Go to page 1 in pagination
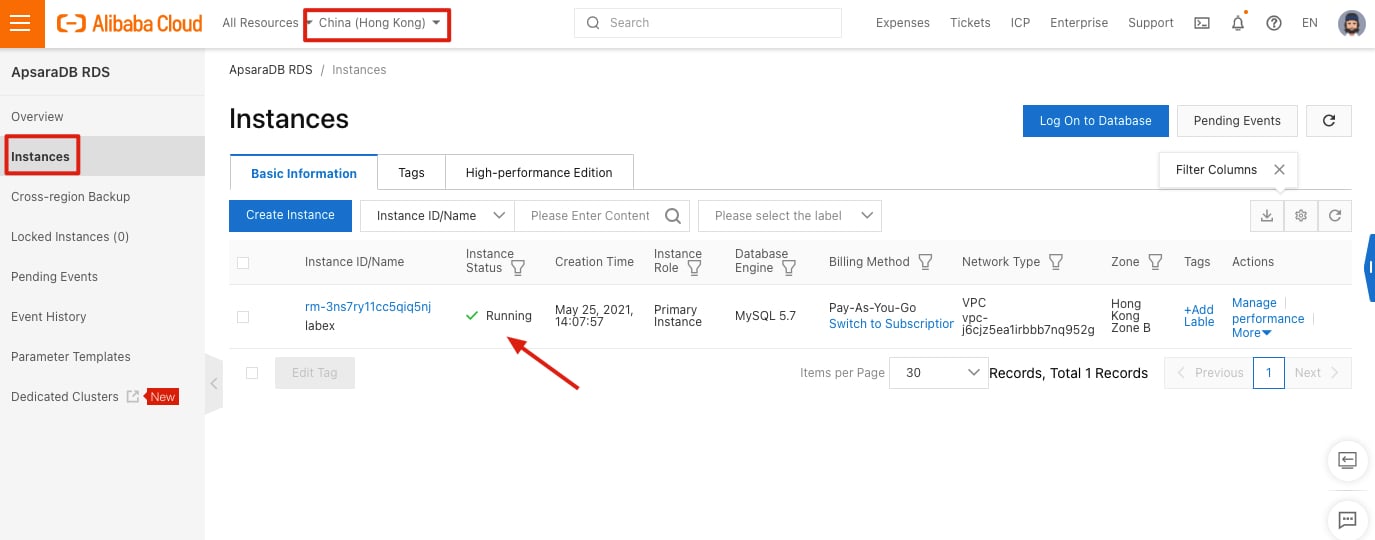Screen dimensions: 1375x540 tap(1268, 373)
